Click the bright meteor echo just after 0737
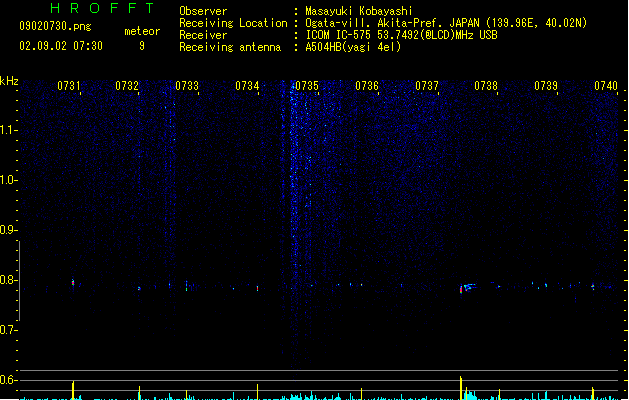The height and width of the screenshot is (400, 629). click(467, 288)
